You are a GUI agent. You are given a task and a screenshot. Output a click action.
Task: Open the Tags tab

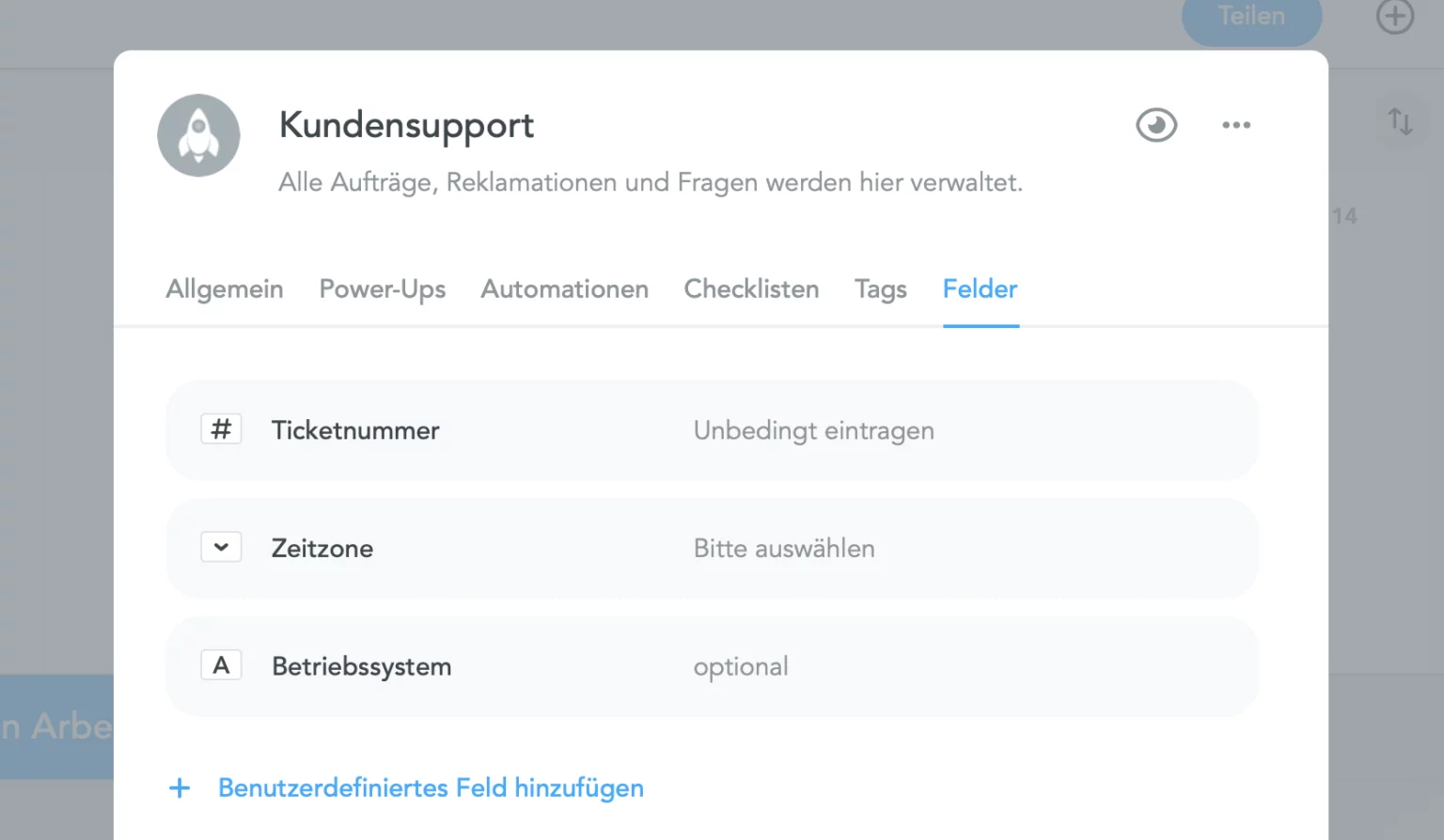click(x=881, y=288)
